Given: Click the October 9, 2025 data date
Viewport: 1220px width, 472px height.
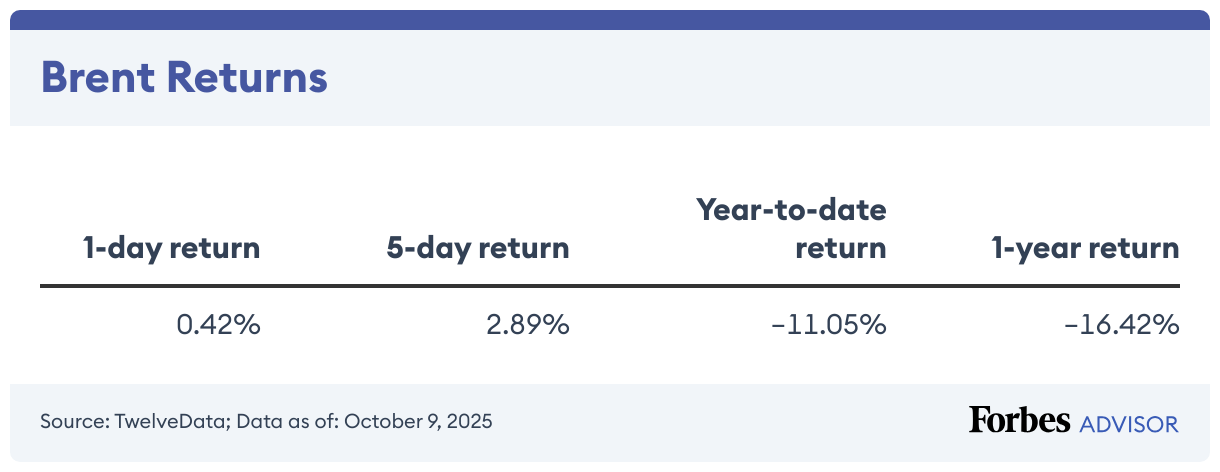Looking at the screenshot, I should 418,421.
